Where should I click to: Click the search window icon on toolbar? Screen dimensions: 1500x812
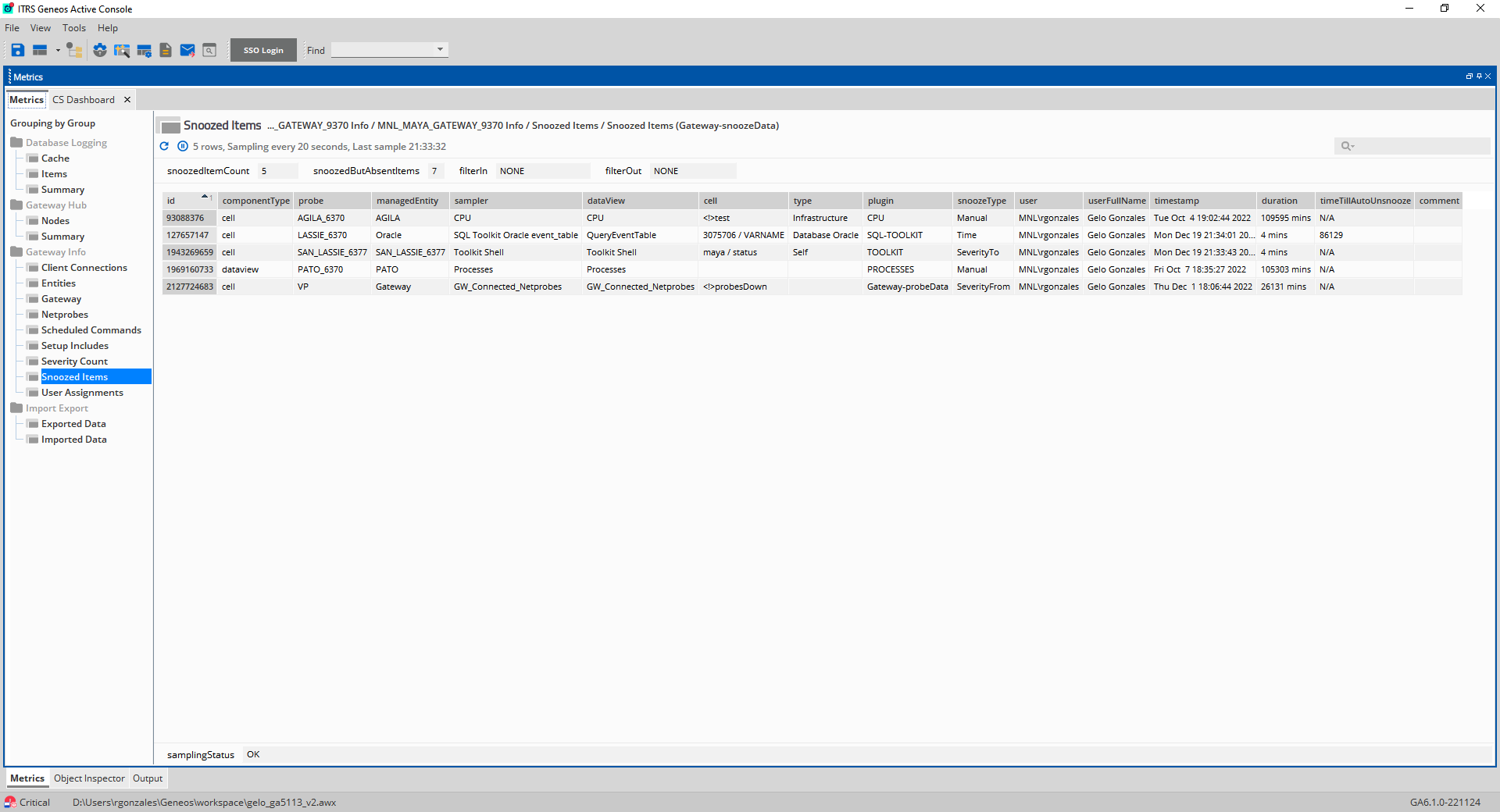click(x=209, y=50)
